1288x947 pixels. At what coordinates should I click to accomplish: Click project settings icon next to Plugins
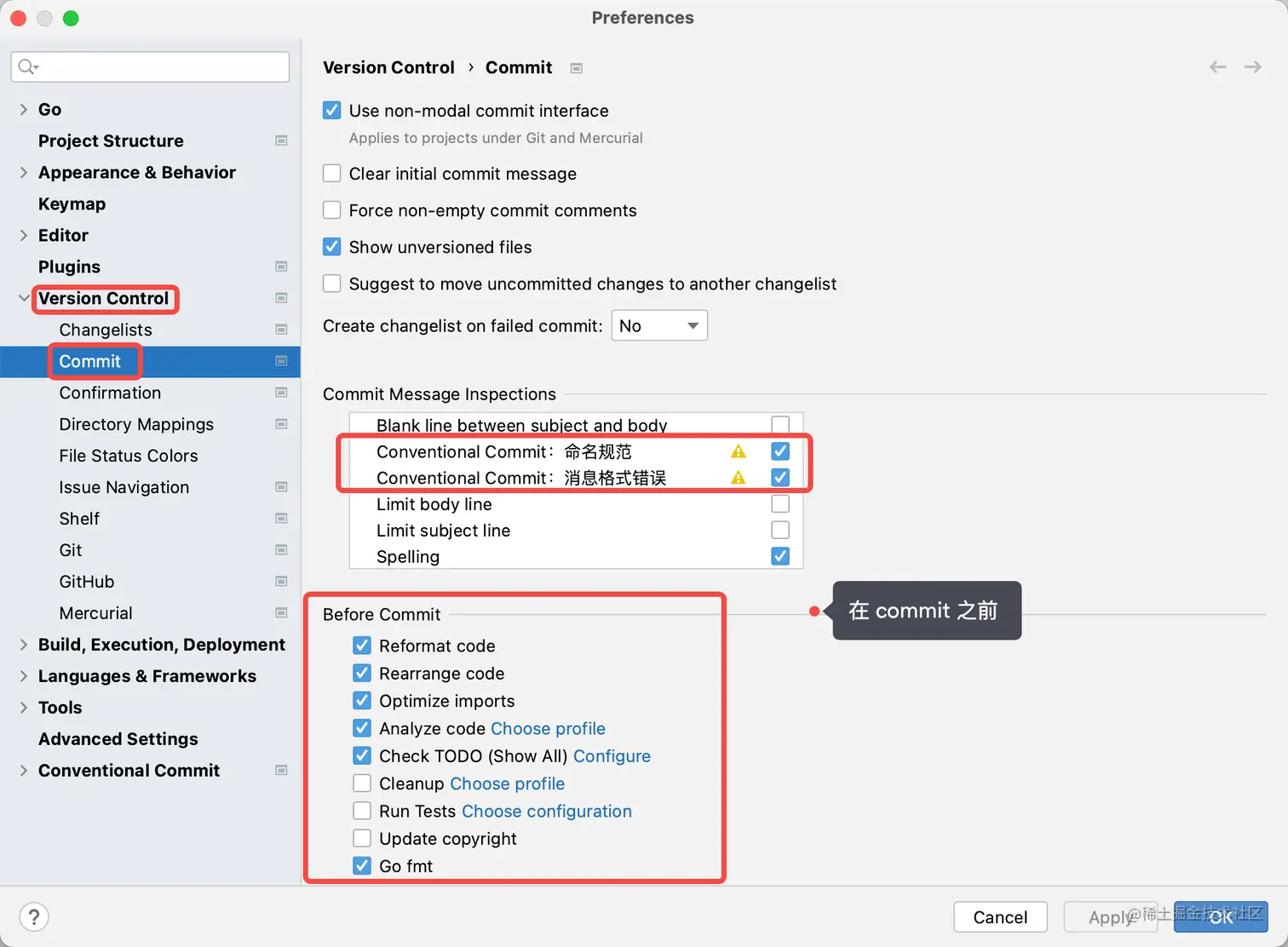pyautogui.click(x=281, y=267)
